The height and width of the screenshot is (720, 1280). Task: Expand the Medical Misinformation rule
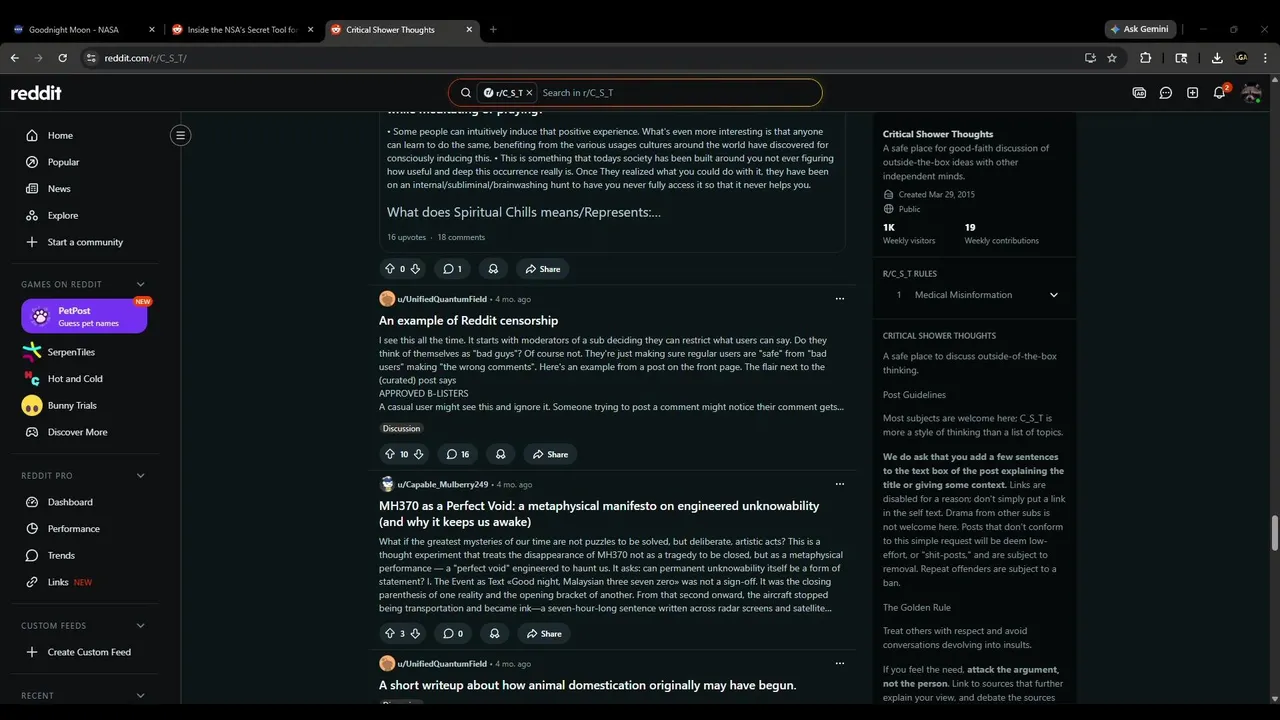[x=1053, y=295]
